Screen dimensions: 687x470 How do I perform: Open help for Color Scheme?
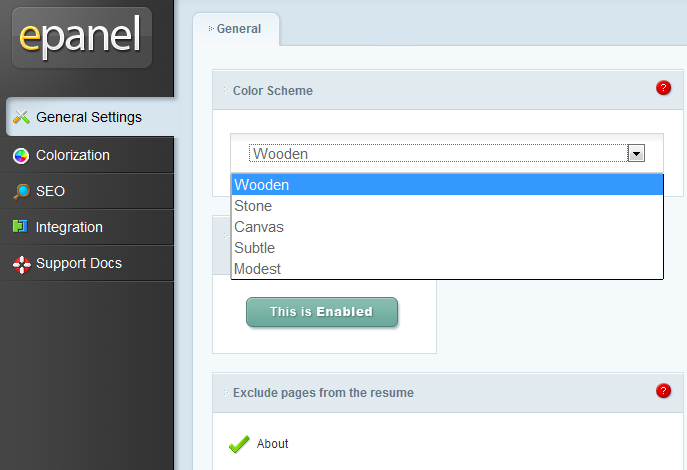(663, 88)
